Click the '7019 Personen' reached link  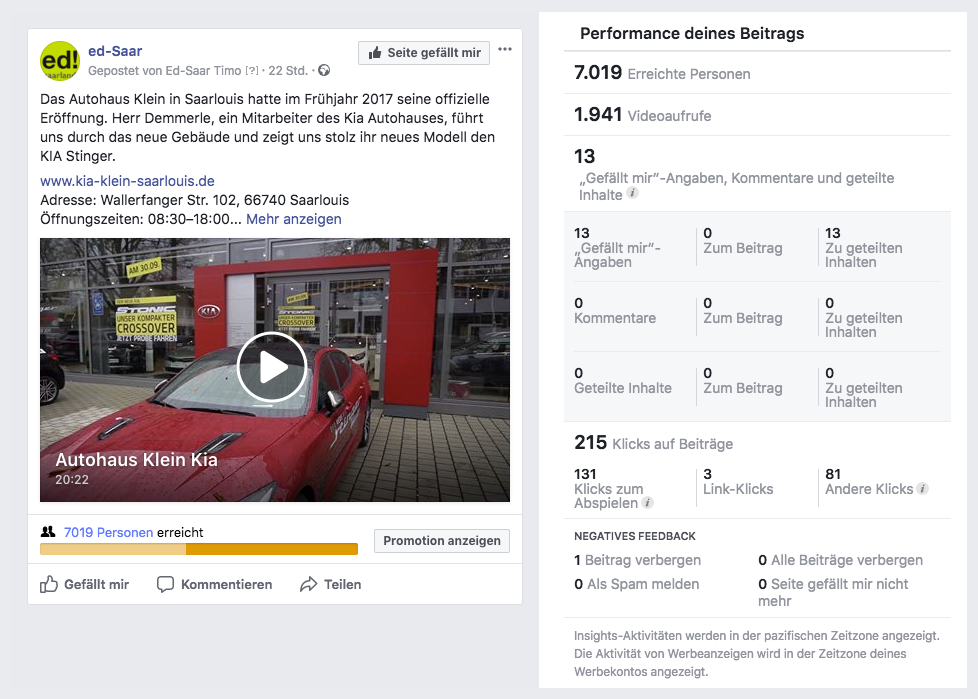click(x=109, y=533)
